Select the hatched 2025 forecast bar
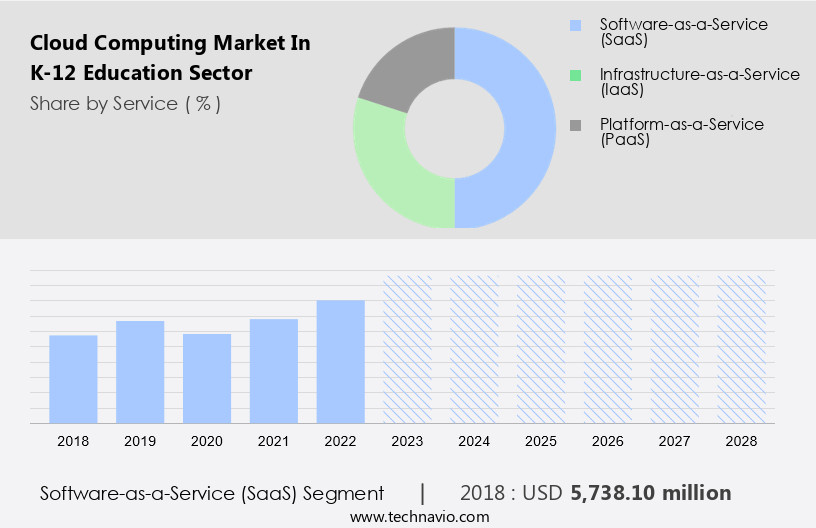This screenshot has width=816, height=528. pos(541,348)
